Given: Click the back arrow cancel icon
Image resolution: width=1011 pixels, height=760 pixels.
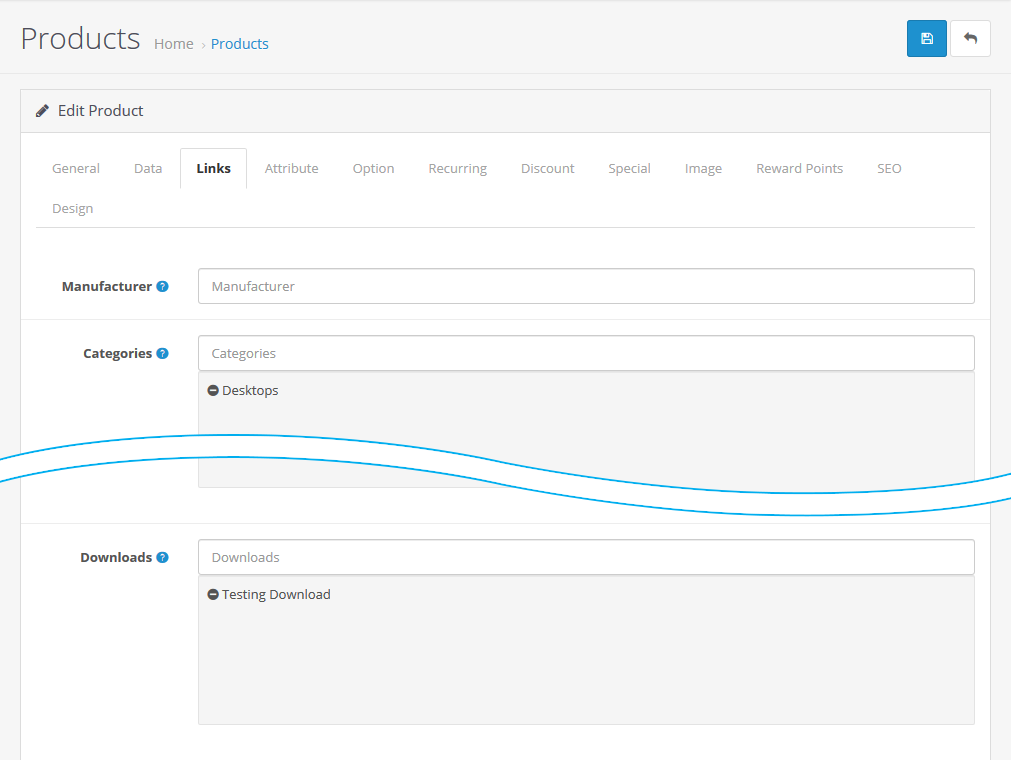Looking at the screenshot, I should tap(970, 39).
